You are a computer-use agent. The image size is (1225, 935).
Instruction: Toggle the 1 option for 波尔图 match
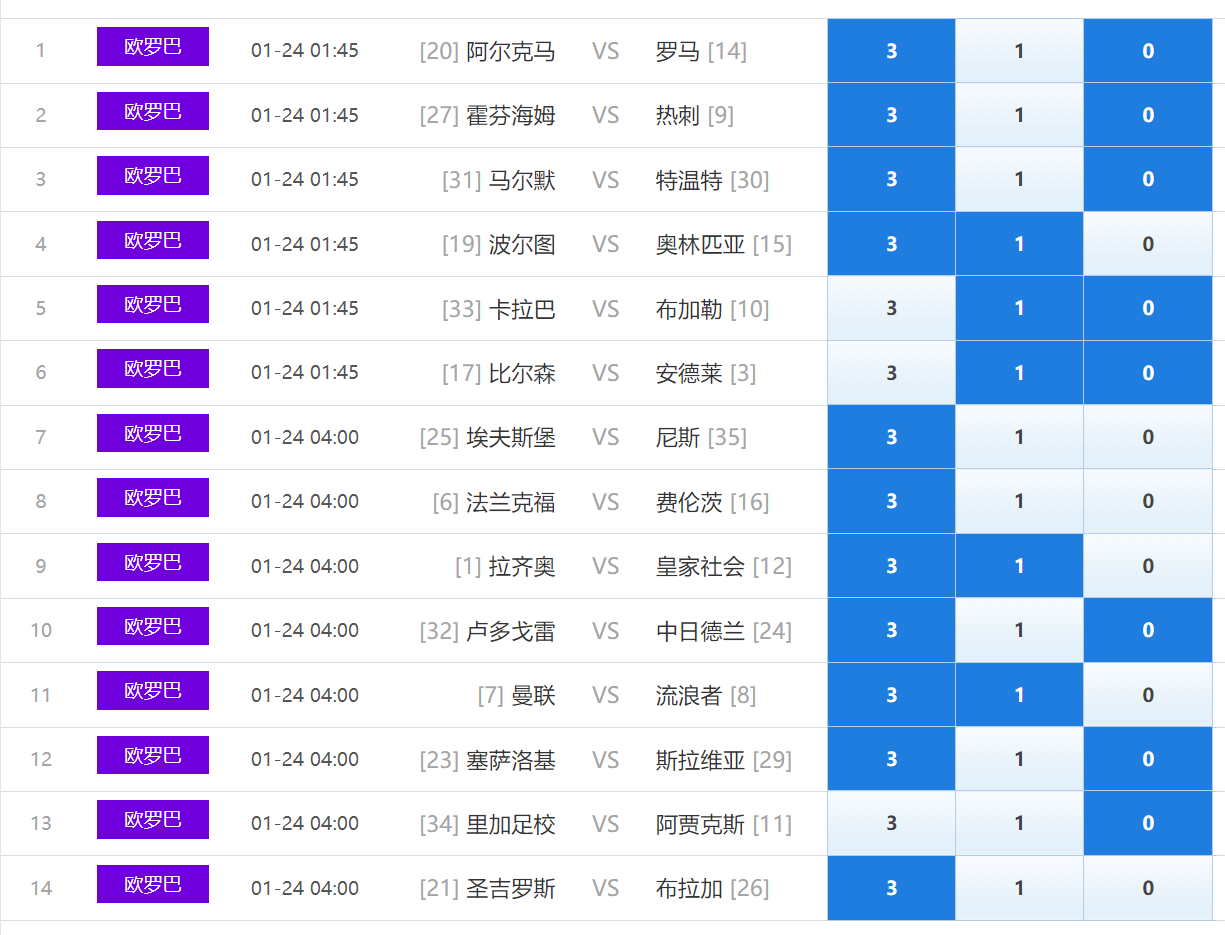click(1019, 244)
